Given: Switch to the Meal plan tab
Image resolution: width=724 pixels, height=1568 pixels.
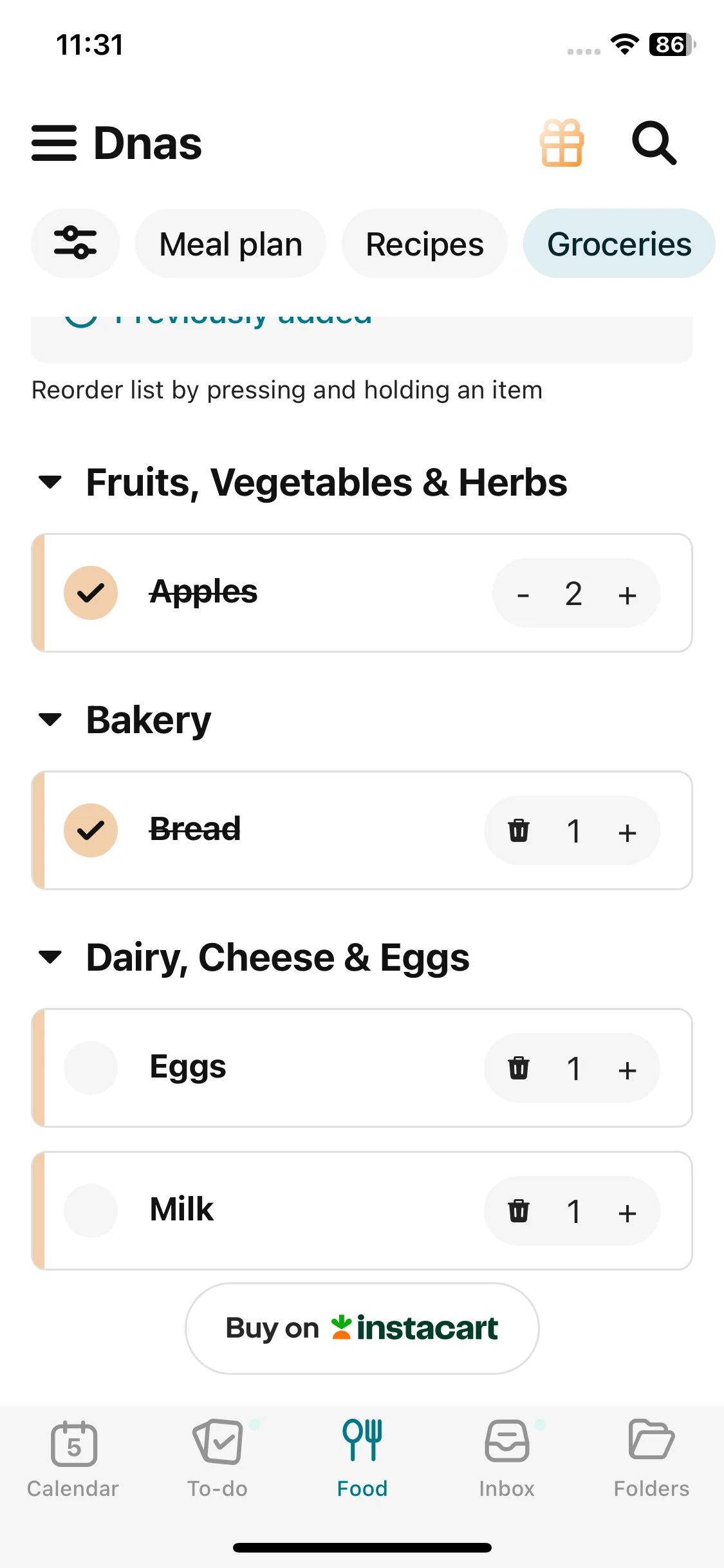Looking at the screenshot, I should pyautogui.click(x=230, y=244).
